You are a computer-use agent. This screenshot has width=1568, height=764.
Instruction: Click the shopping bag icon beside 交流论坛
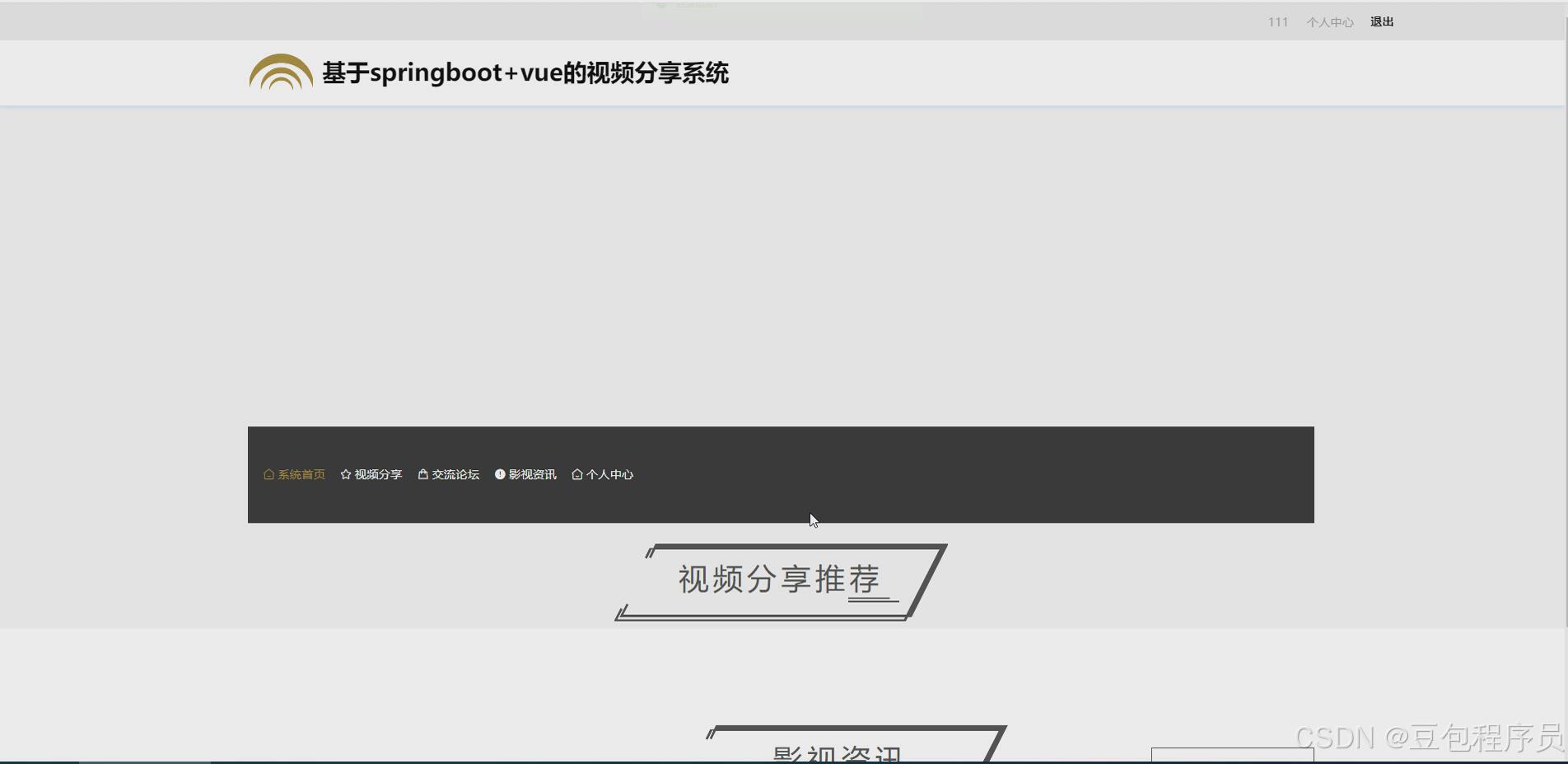[x=422, y=474]
